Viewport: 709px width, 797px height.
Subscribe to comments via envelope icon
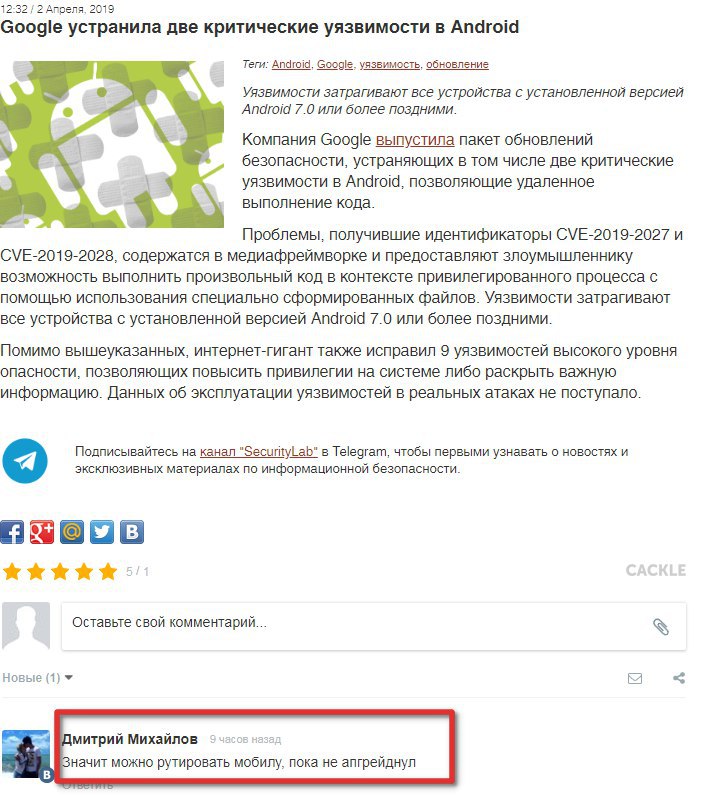(635, 678)
